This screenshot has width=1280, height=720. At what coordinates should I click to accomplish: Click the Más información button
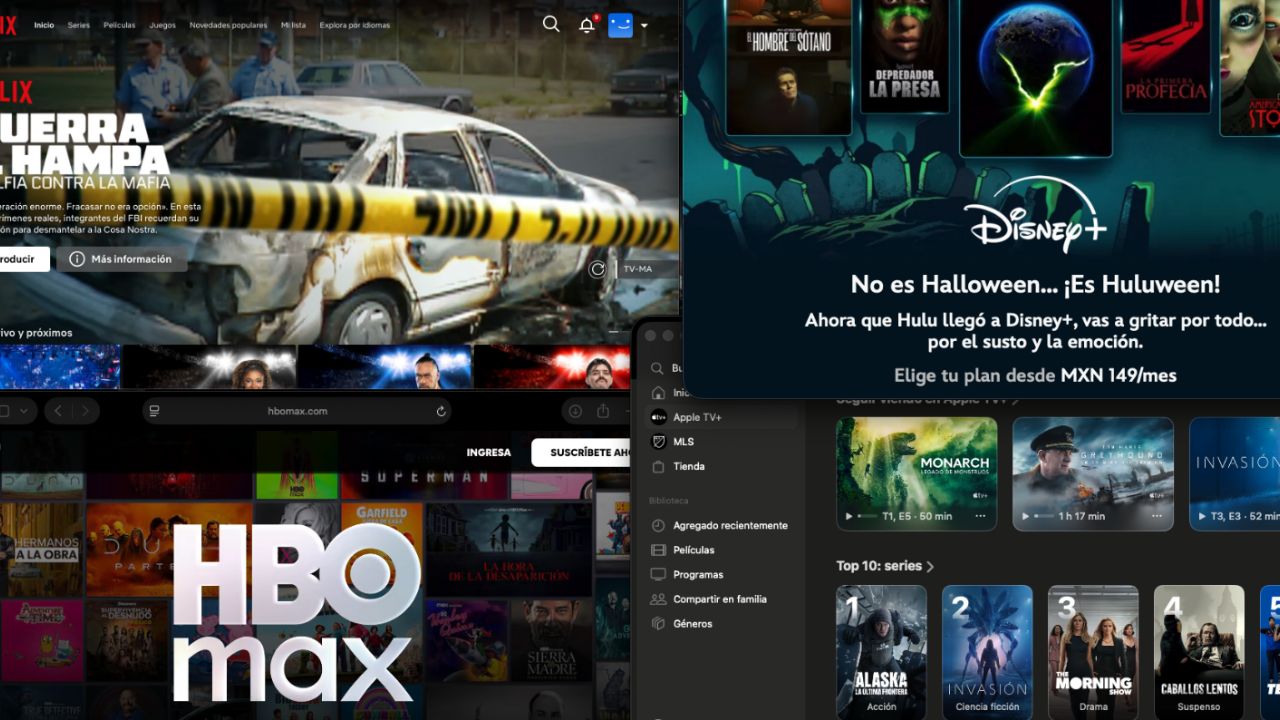point(121,259)
